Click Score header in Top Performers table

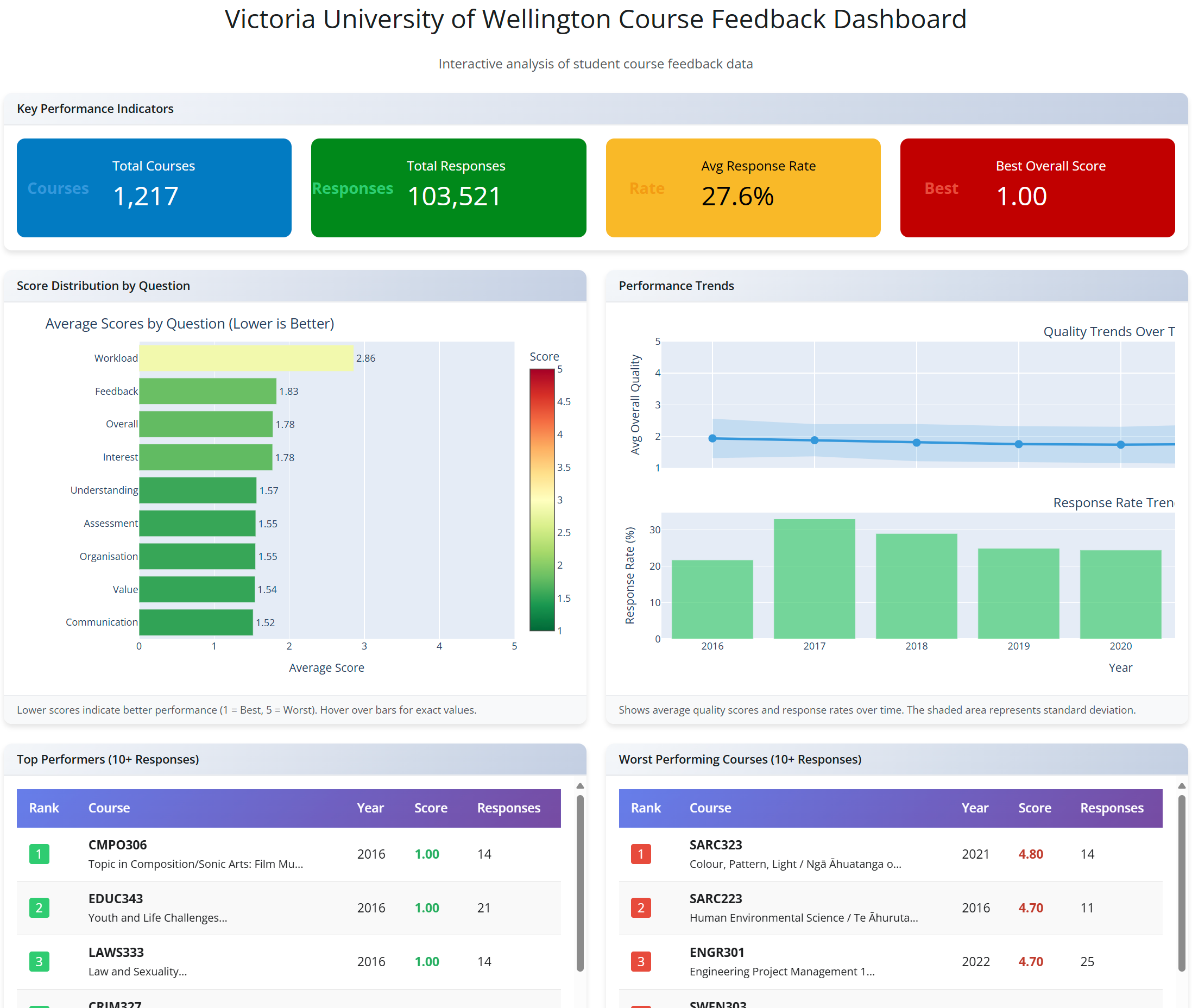click(x=431, y=808)
